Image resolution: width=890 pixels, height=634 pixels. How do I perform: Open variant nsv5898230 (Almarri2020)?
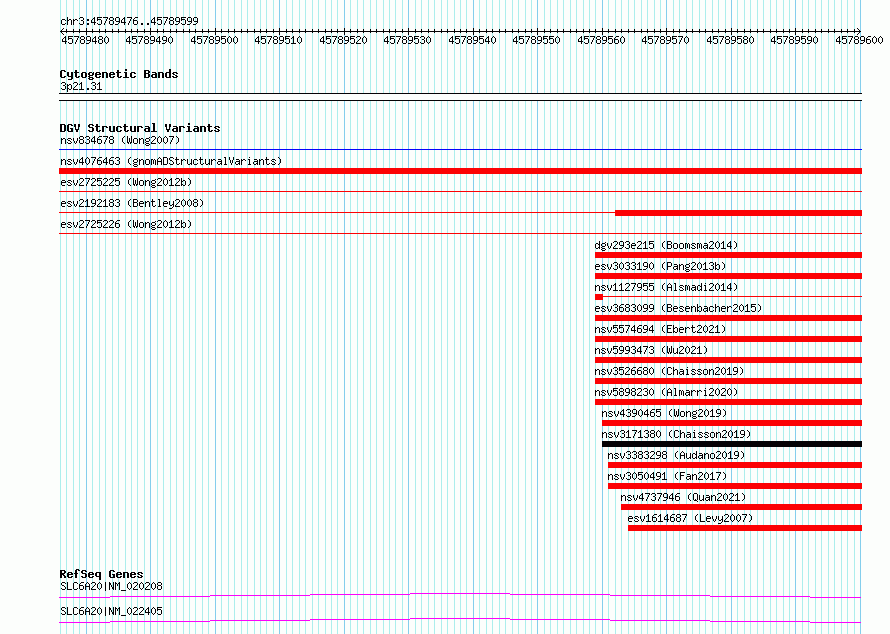pyautogui.click(x=666, y=393)
